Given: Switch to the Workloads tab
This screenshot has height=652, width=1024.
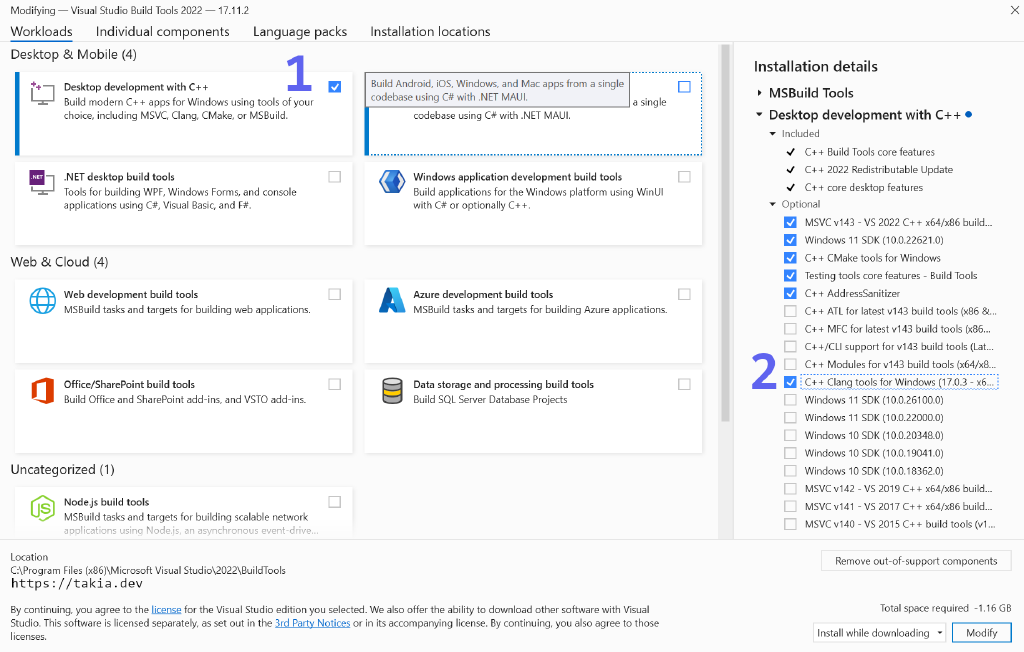Looking at the screenshot, I should (x=41, y=31).
